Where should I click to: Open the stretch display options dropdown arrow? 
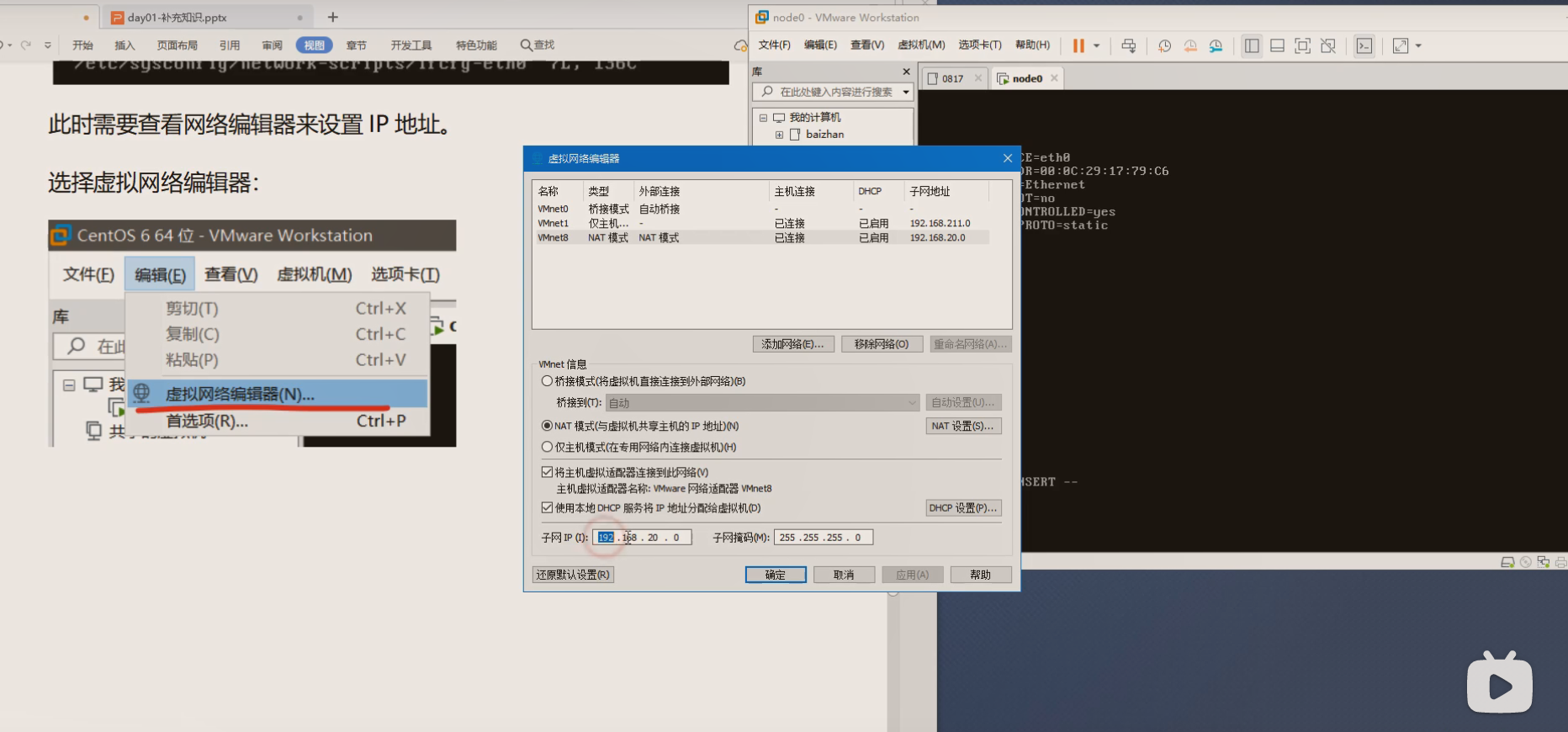coord(1418,45)
